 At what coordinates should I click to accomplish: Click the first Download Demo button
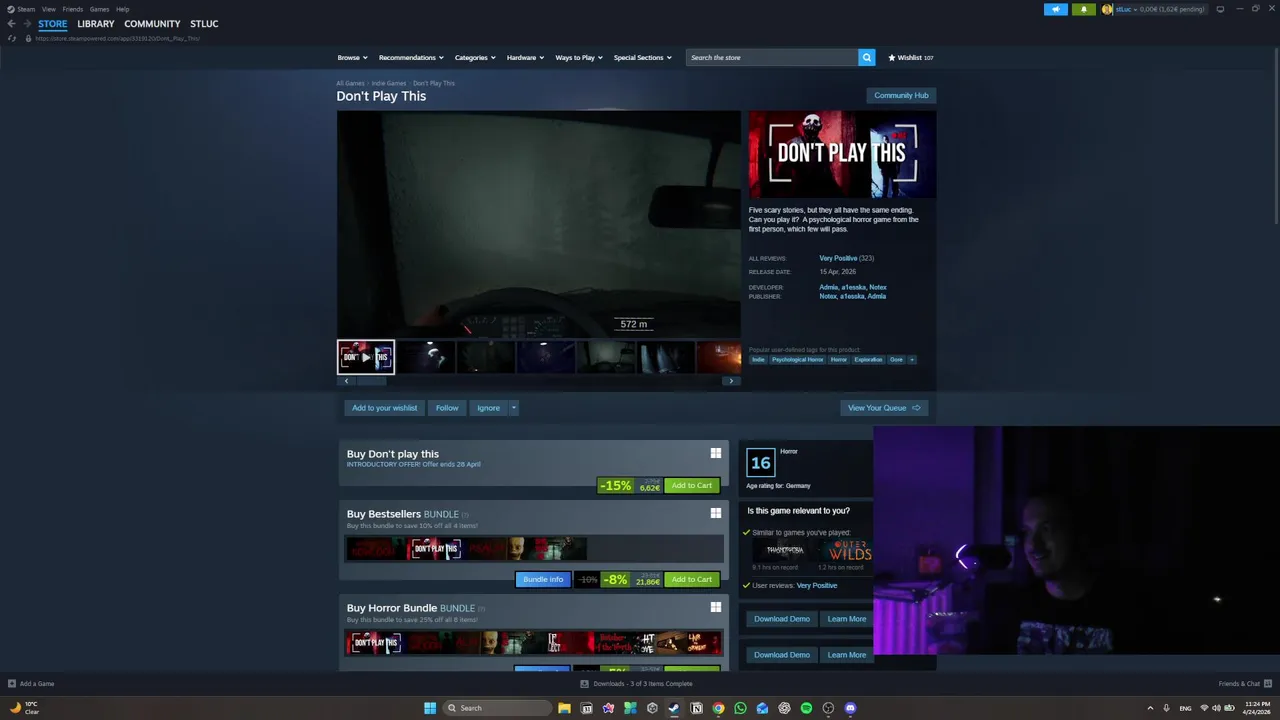click(x=782, y=619)
